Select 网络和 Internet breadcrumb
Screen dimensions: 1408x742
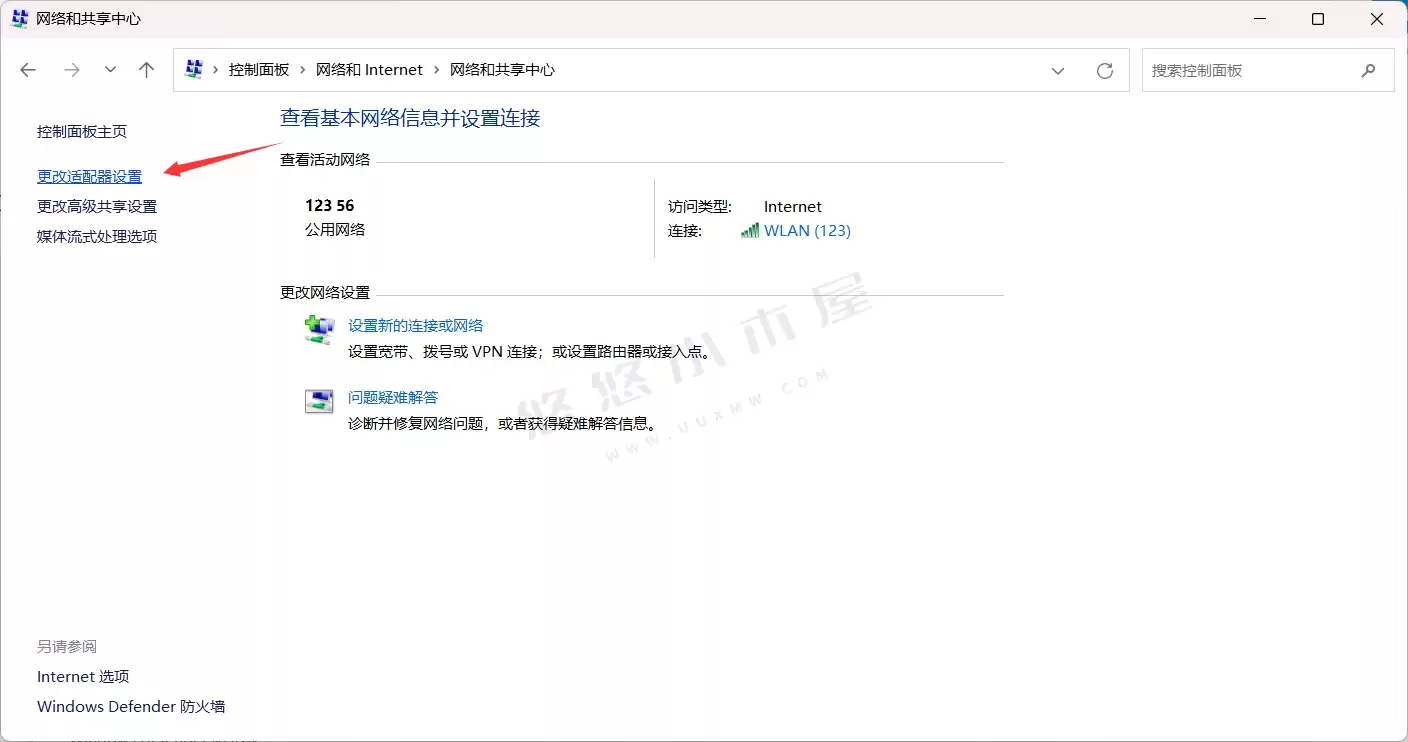[369, 70]
